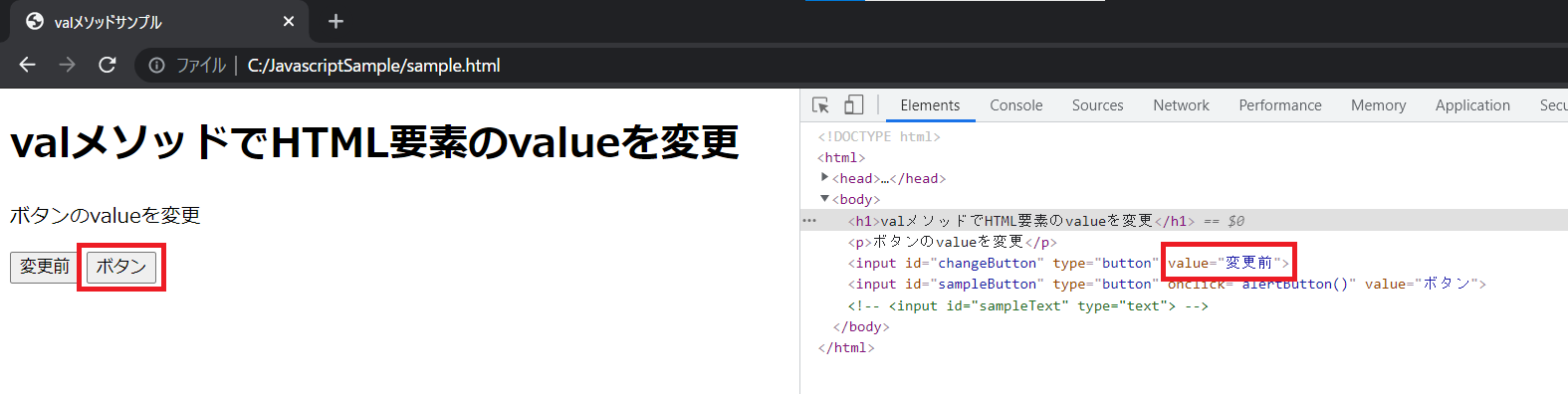
Task: Click the 変更前 button on page
Action: tap(45, 267)
